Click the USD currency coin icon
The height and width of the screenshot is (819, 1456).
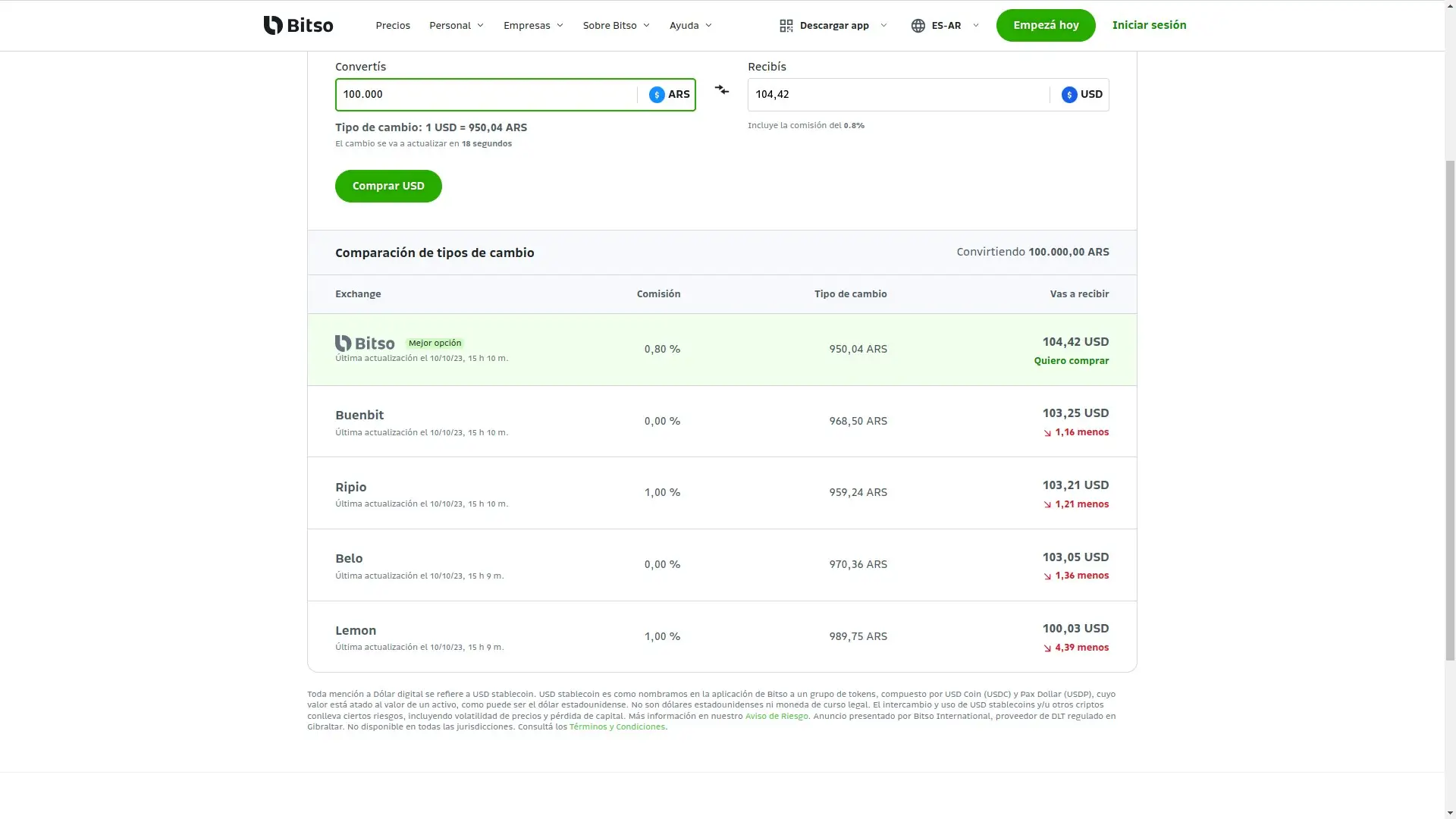coord(1069,95)
